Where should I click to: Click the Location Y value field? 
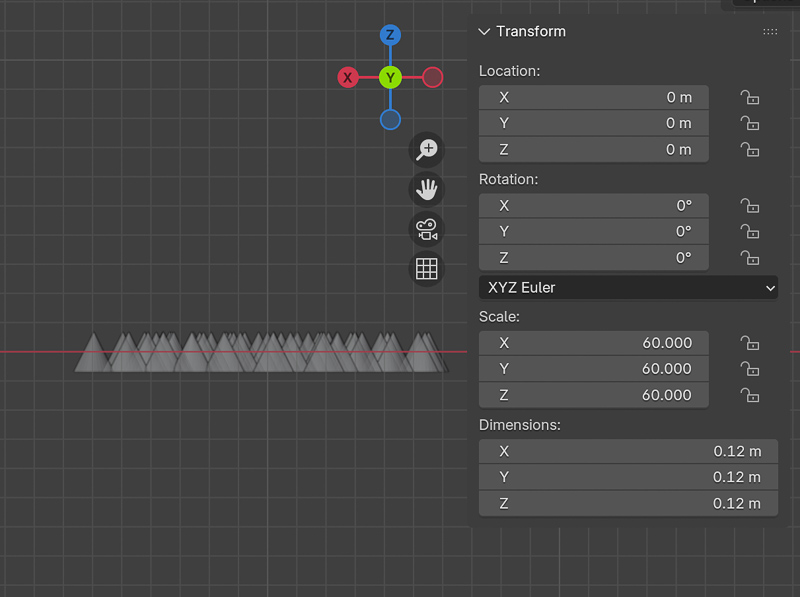593,123
